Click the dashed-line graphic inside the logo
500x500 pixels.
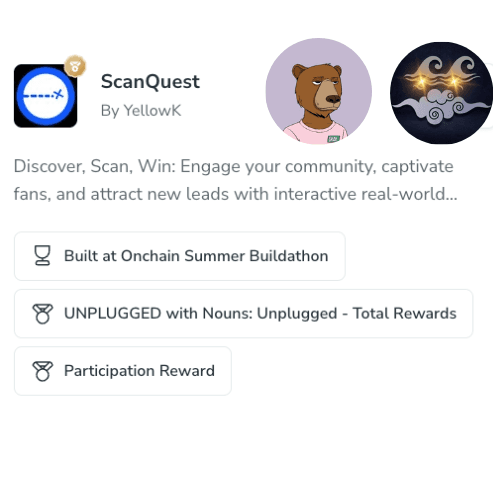click(43, 96)
